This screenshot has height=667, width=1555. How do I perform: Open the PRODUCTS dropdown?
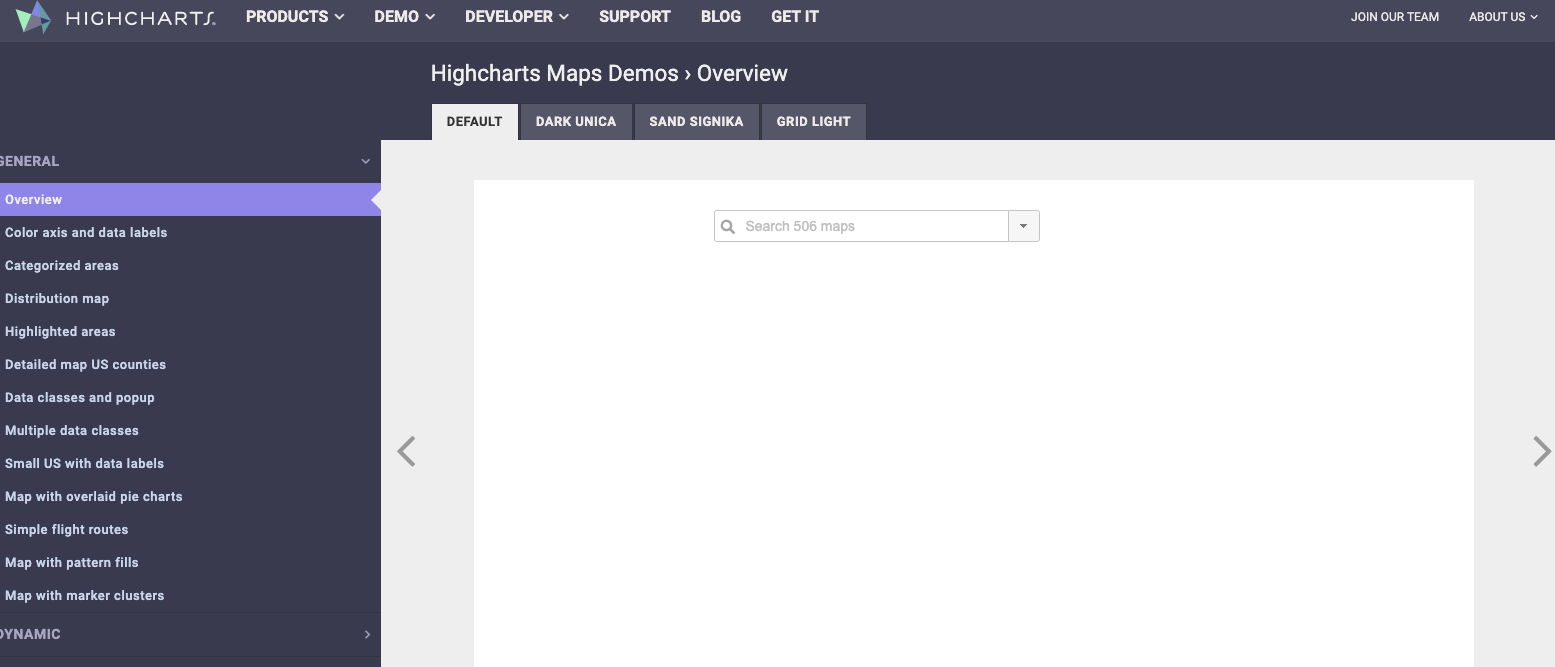click(x=294, y=16)
